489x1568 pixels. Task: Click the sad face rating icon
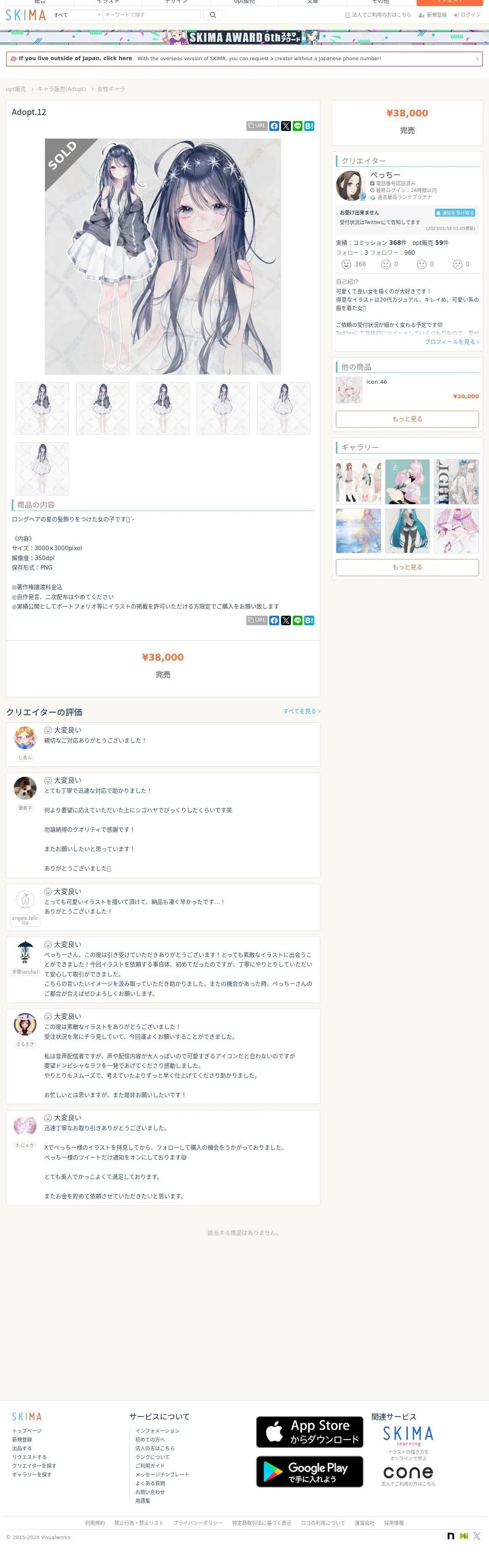point(457,264)
